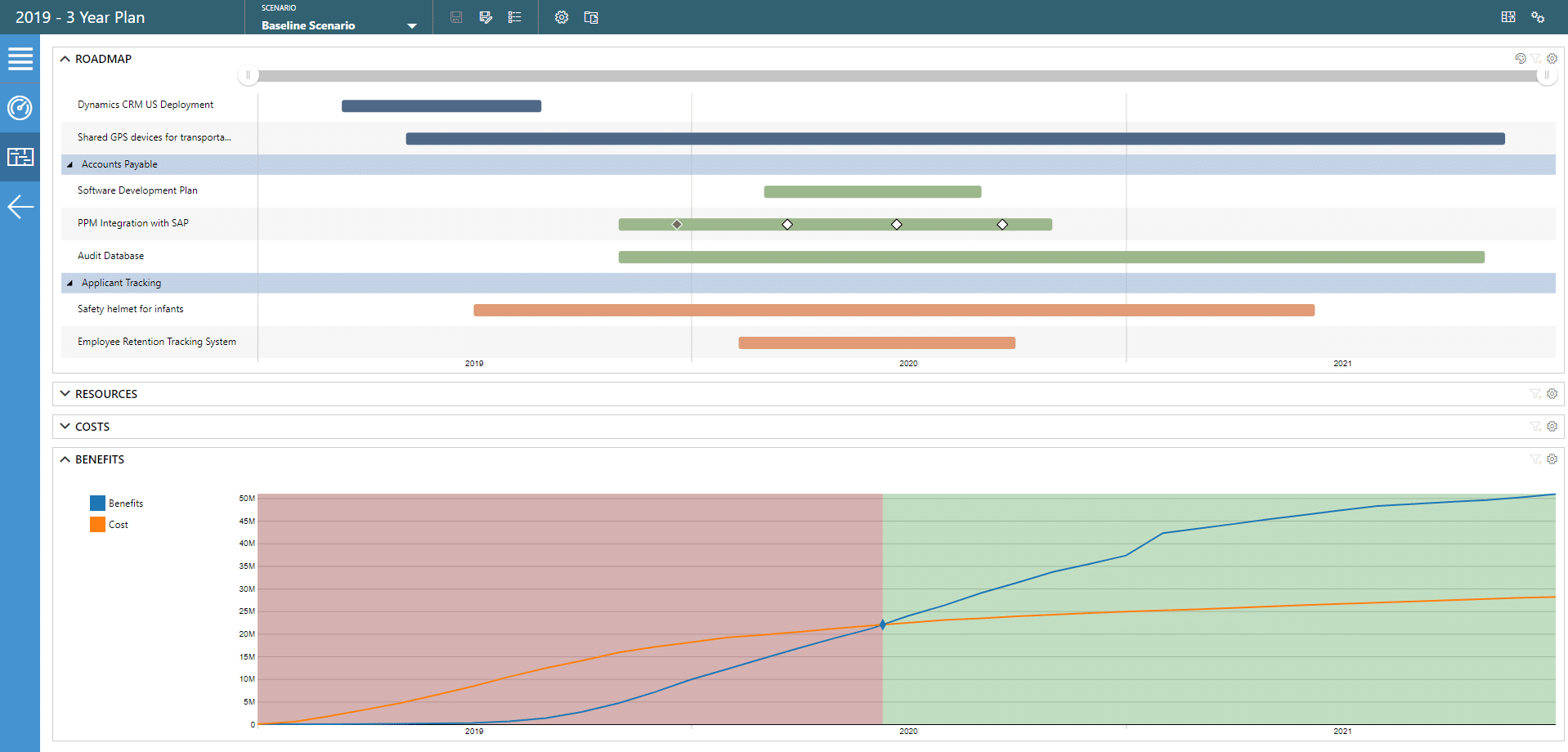The height and width of the screenshot is (752, 1568).
Task: Open the scenario checklist icon
Action: 514,17
